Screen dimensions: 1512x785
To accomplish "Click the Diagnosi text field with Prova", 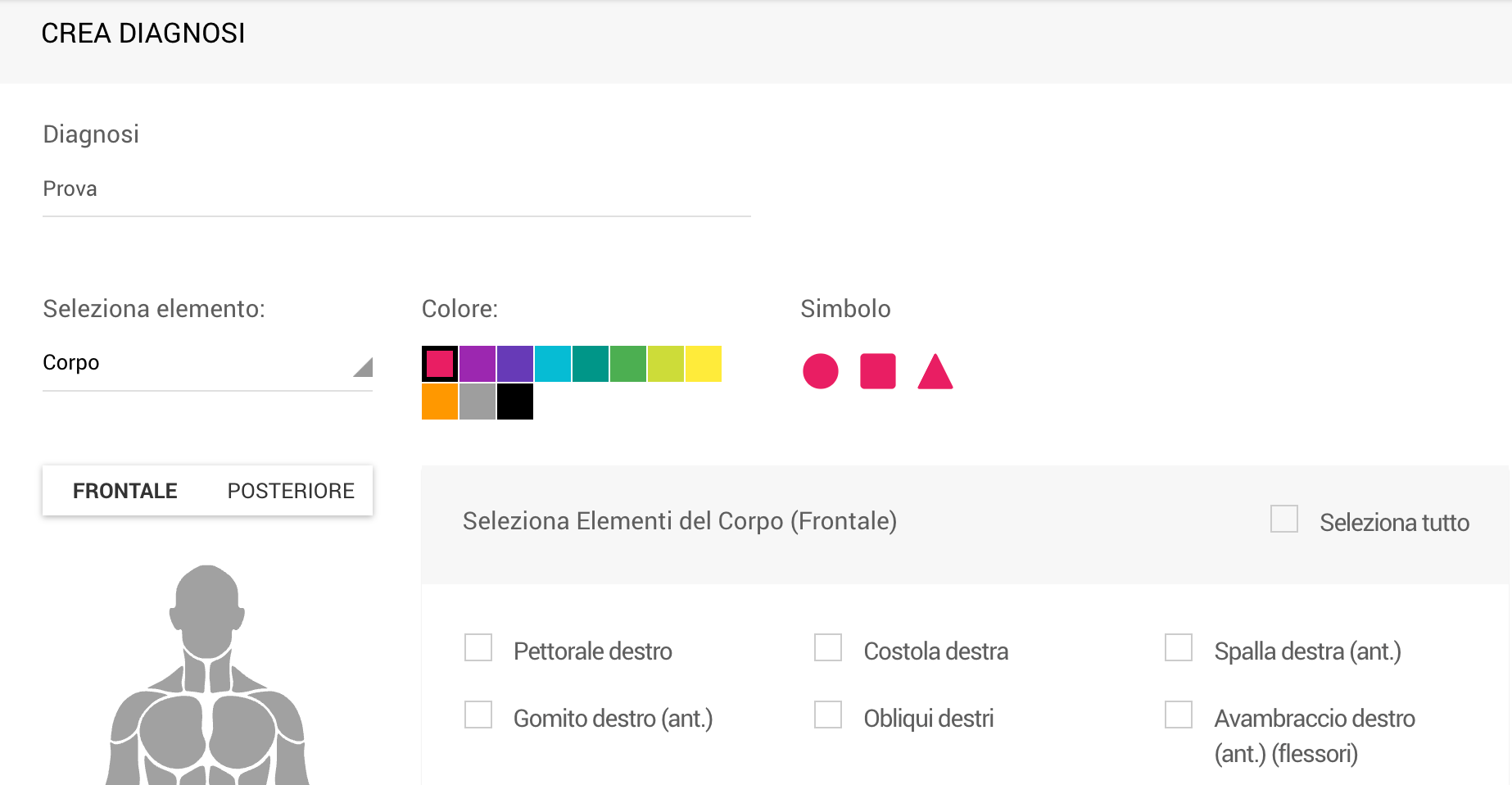I will coord(396,189).
